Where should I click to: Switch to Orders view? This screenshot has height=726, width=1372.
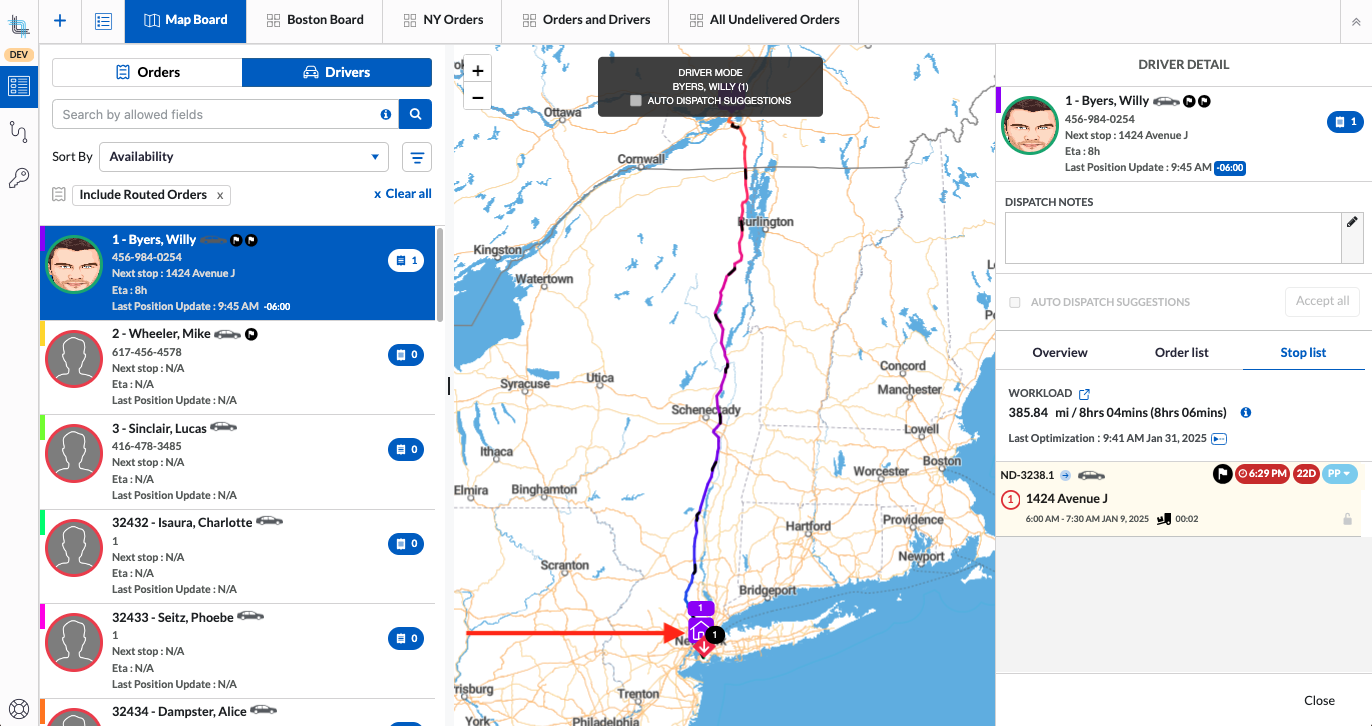(147, 72)
